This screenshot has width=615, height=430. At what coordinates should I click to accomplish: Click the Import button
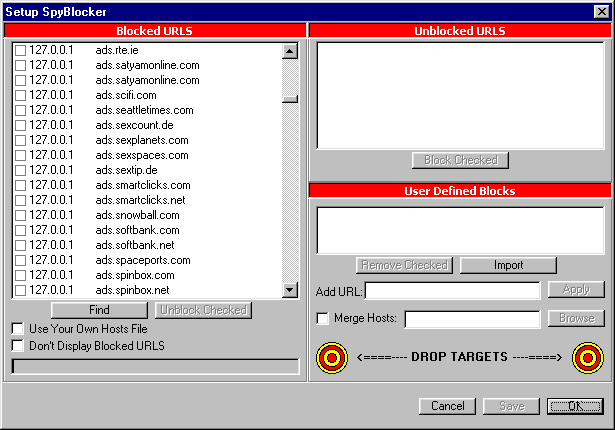pyautogui.click(x=508, y=265)
